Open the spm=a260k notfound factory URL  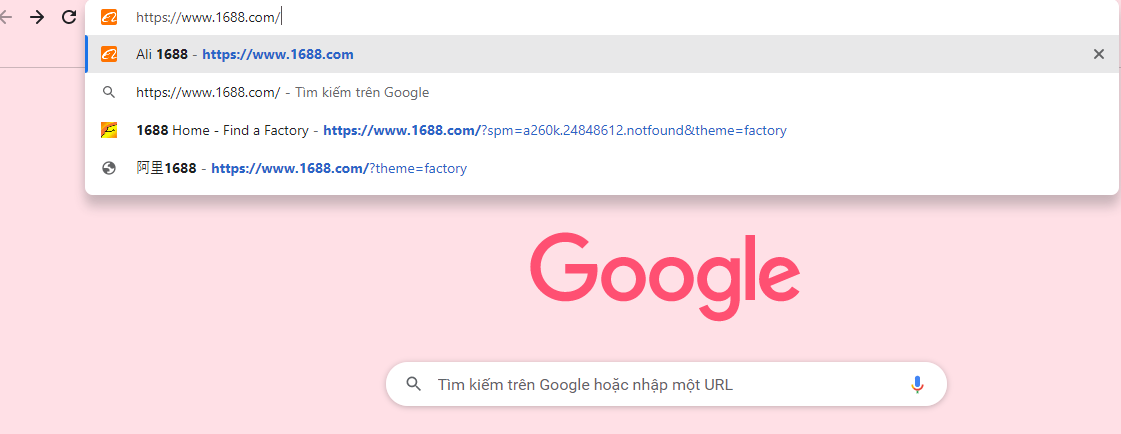click(555, 131)
